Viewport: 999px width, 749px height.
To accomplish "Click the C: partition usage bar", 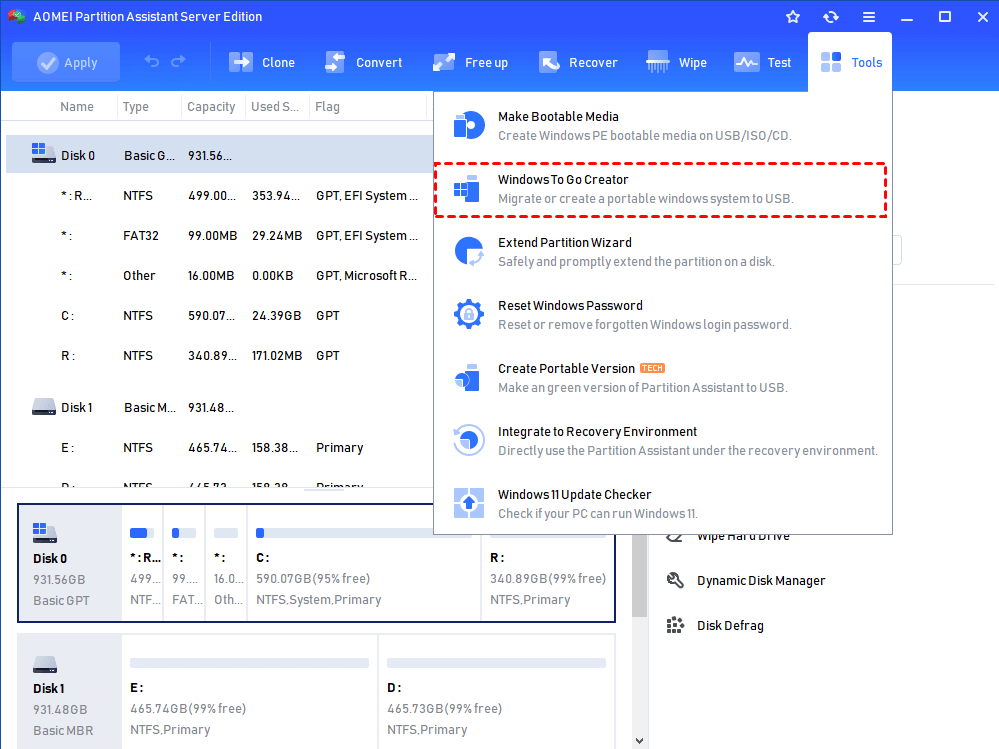I will (362, 534).
